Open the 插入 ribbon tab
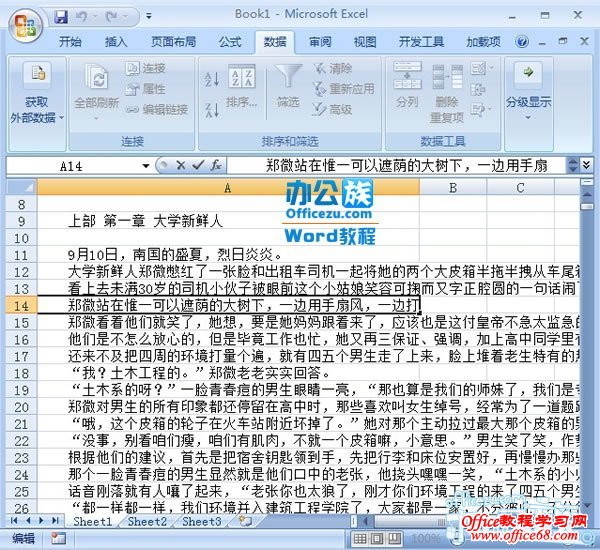 coord(116,41)
